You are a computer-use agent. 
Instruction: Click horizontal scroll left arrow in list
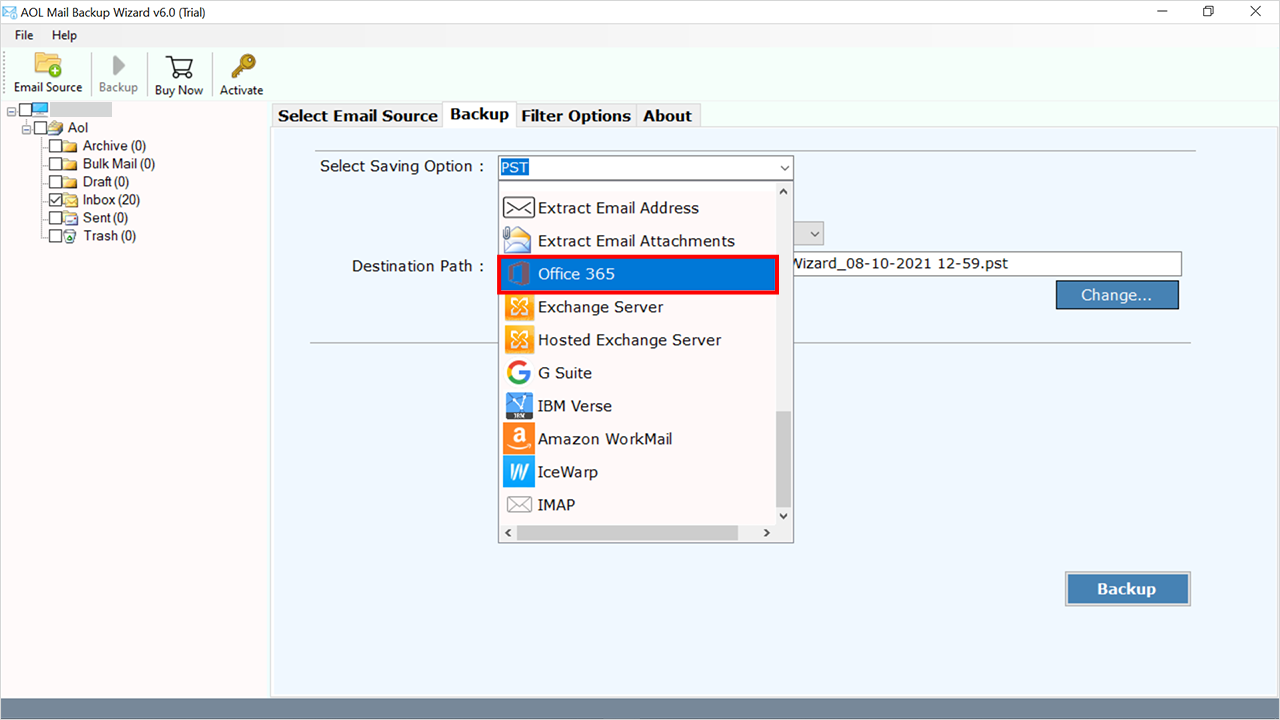click(x=509, y=533)
